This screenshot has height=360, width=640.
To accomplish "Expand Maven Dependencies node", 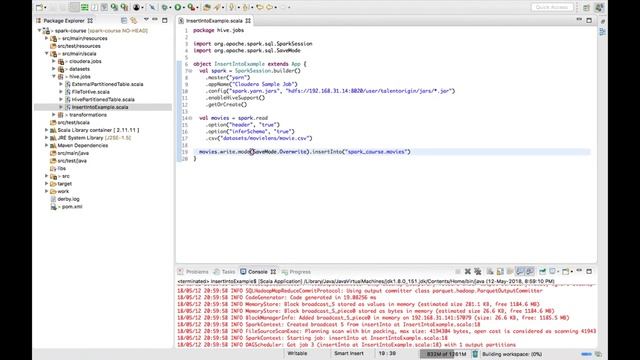I will tap(47, 145).
